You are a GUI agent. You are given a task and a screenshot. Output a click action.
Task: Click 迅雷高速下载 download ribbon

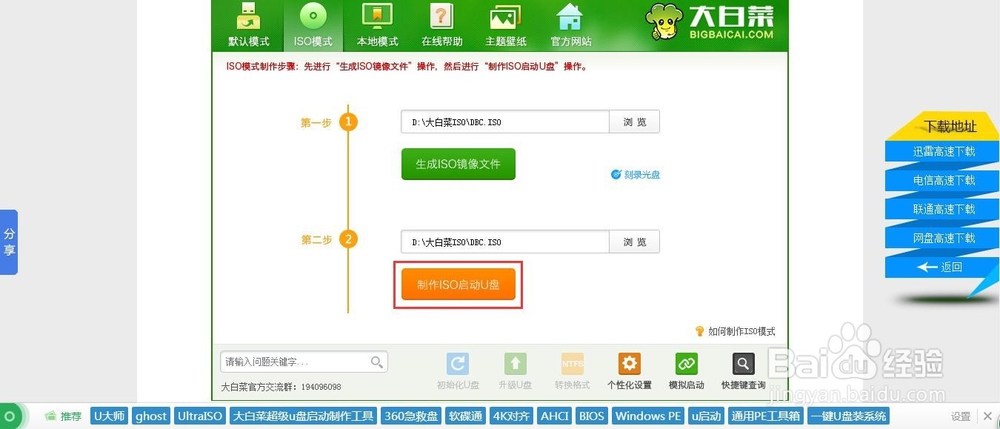click(x=943, y=151)
